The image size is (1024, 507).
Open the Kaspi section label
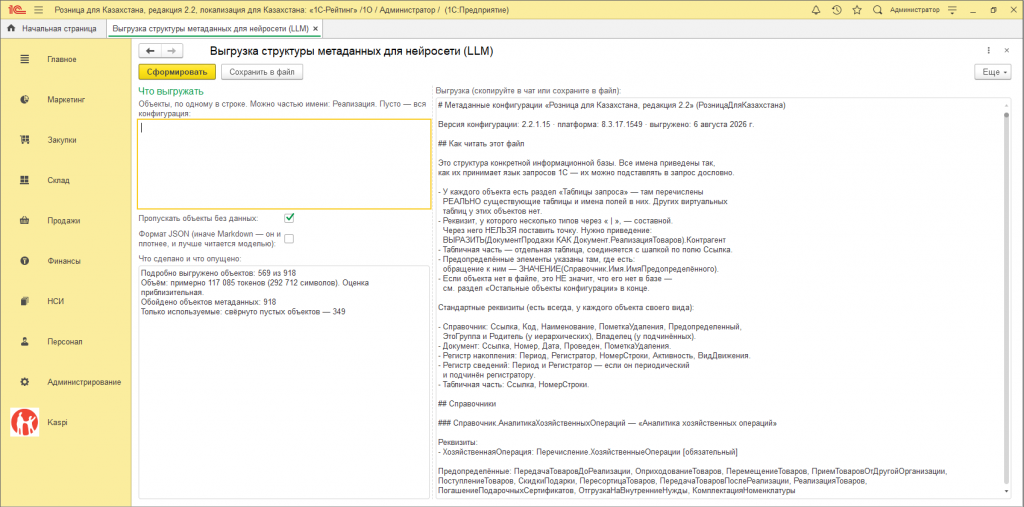(x=57, y=422)
